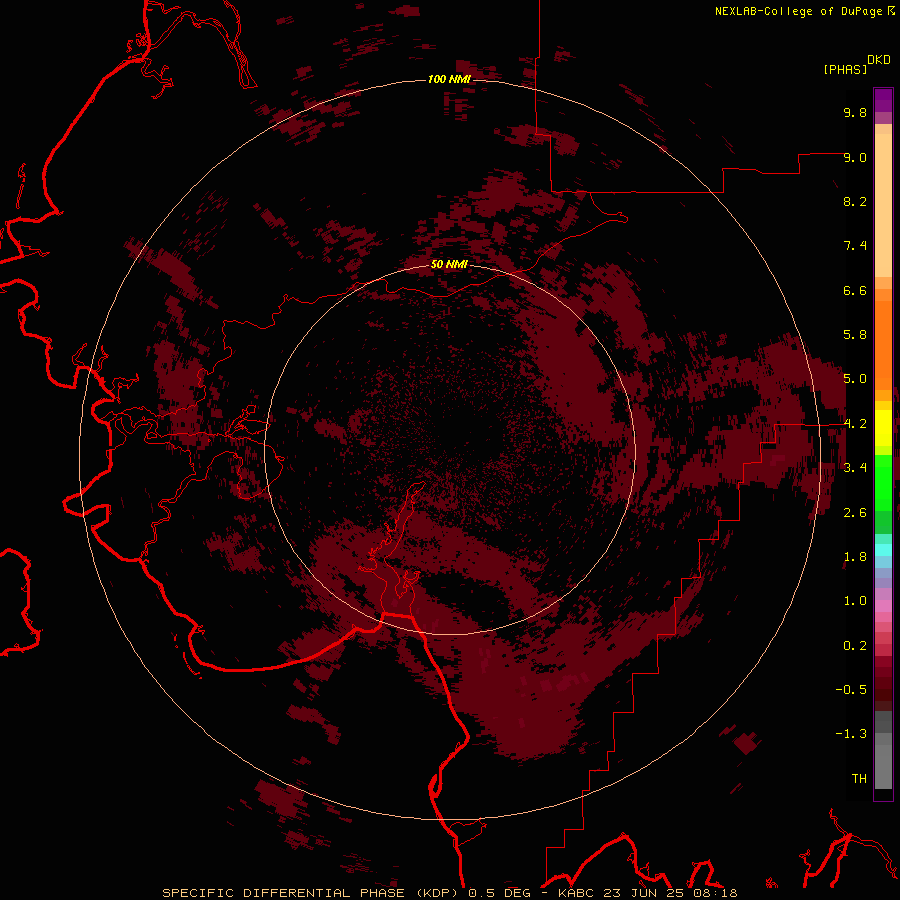Viewport: 900px width, 900px height.
Task: Click the 9.0 scale value
Action: click(x=855, y=157)
